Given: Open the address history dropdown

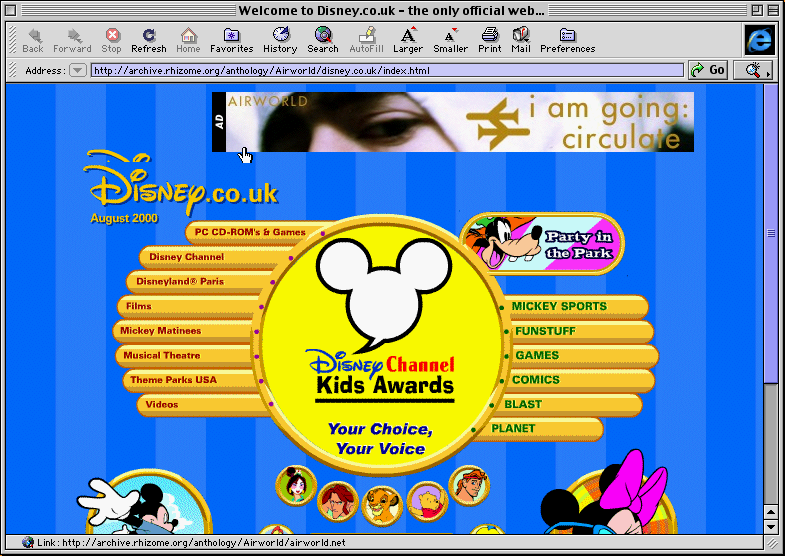Looking at the screenshot, I should point(78,70).
